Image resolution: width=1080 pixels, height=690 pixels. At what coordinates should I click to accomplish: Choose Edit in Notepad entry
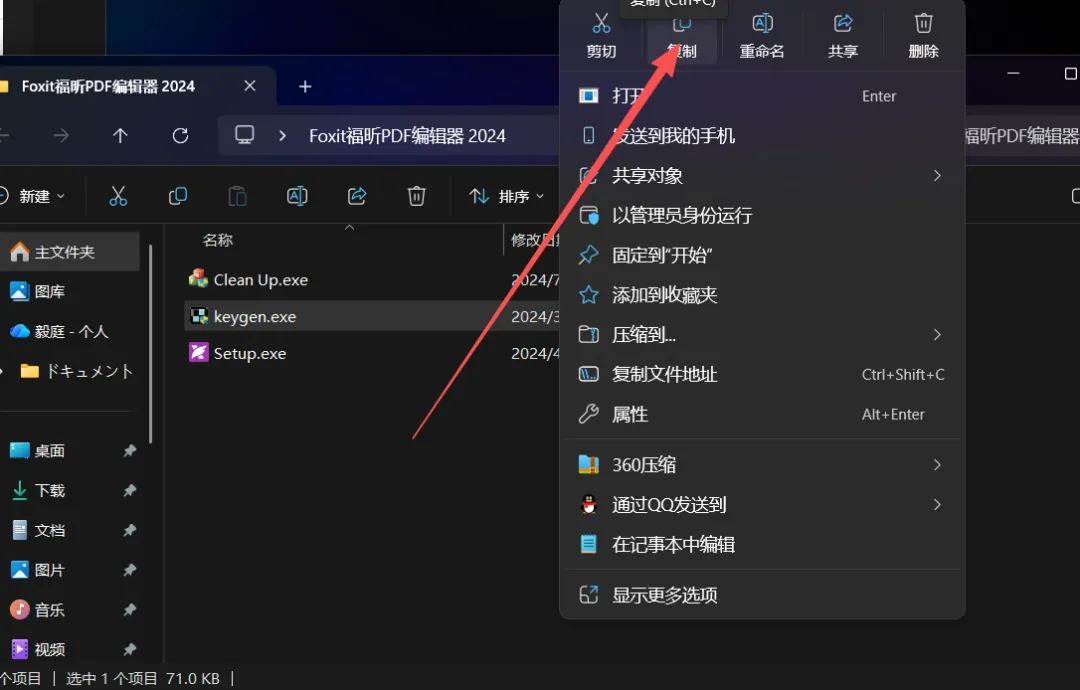[x=762, y=545]
